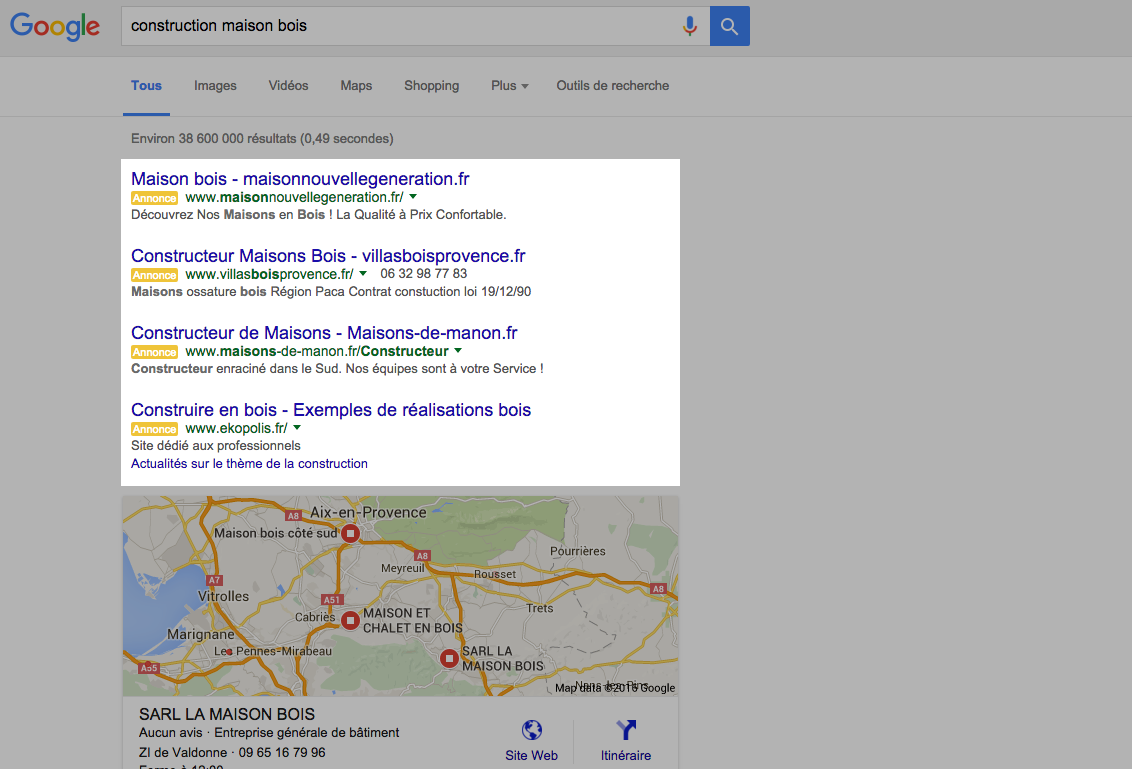Click the blue magnifier search button
This screenshot has width=1132, height=769.
click(729, 26)
